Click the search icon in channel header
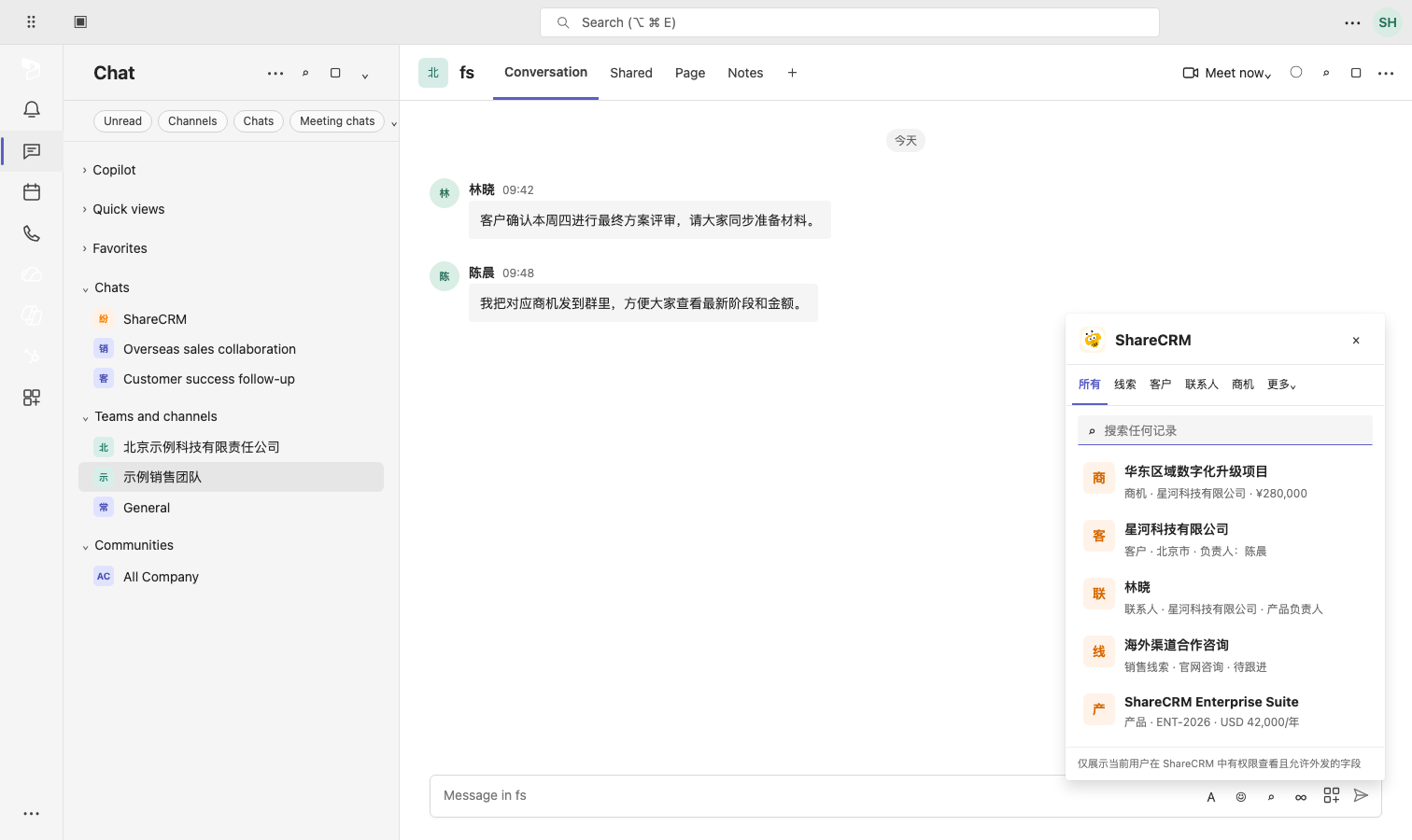The width and height of the screenshot is (1412, 840). pyautogui.click(x=1326, y=73)
